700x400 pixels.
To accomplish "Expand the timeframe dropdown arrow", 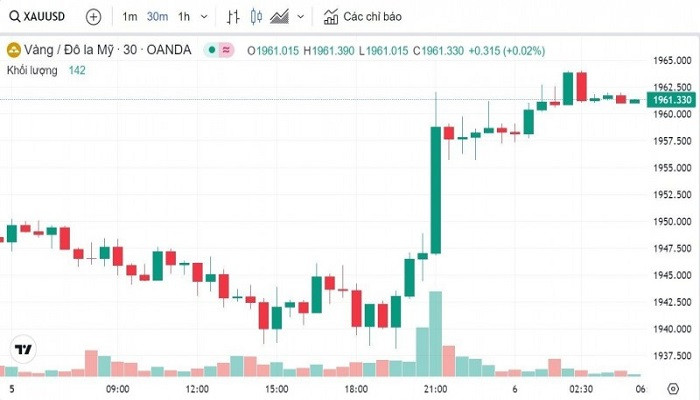I will click(205, 17).
